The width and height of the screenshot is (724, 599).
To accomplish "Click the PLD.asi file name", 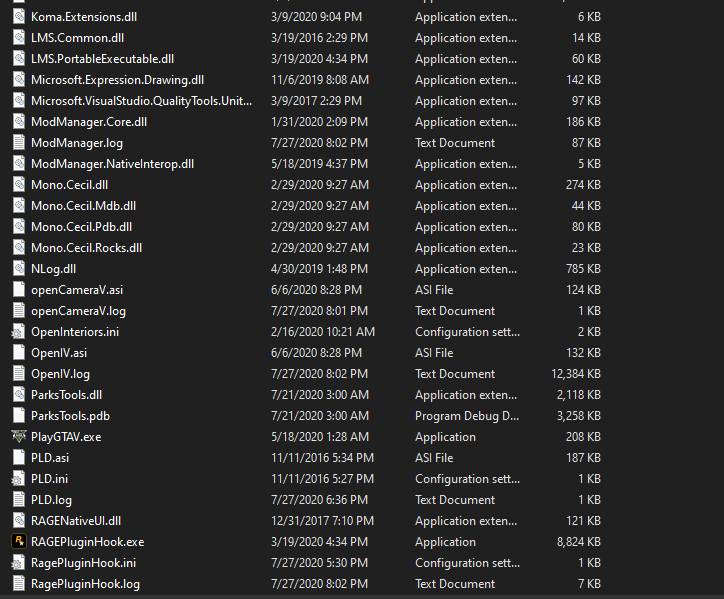I will click(x=50, y=458).
